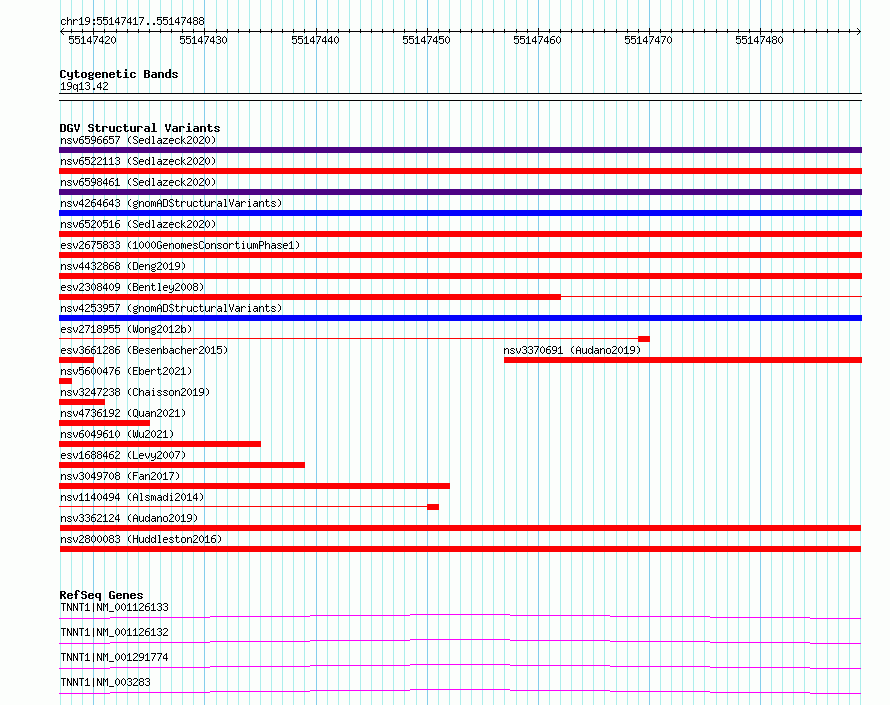Click the red bar of nsv6520516
890x705 pixels.
(x=460, y=234)
